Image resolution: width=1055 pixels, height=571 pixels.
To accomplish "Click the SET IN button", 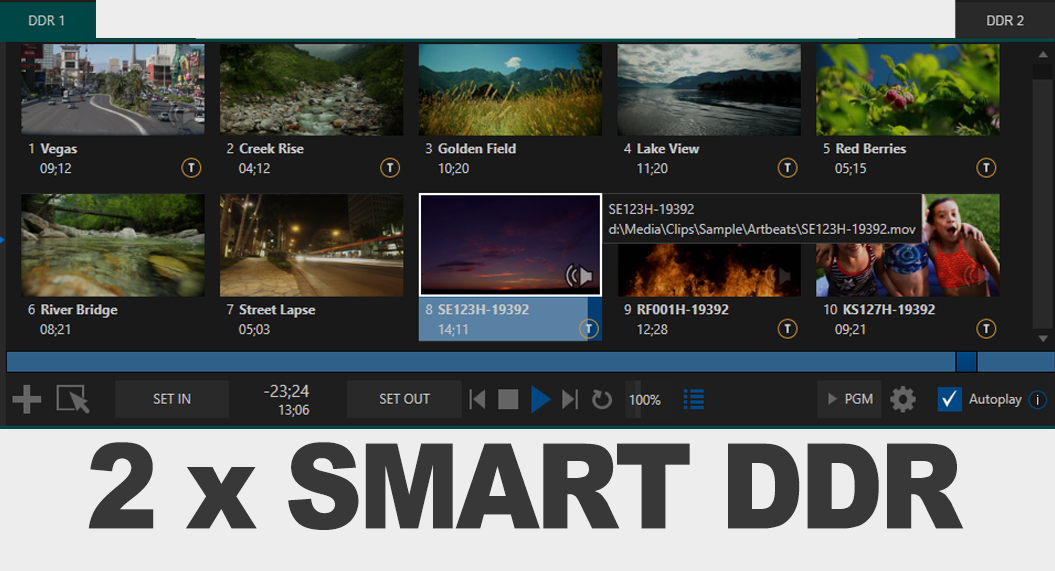I will click(x=172, y=399).
